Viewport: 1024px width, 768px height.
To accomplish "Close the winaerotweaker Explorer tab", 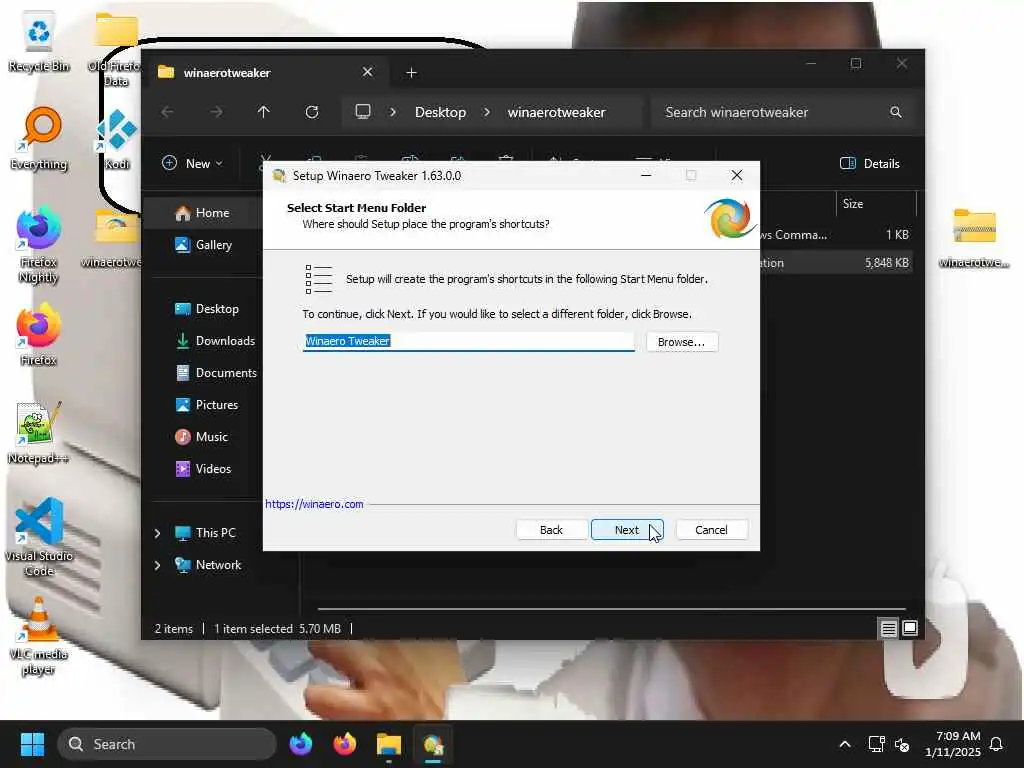I will (368, 72).
